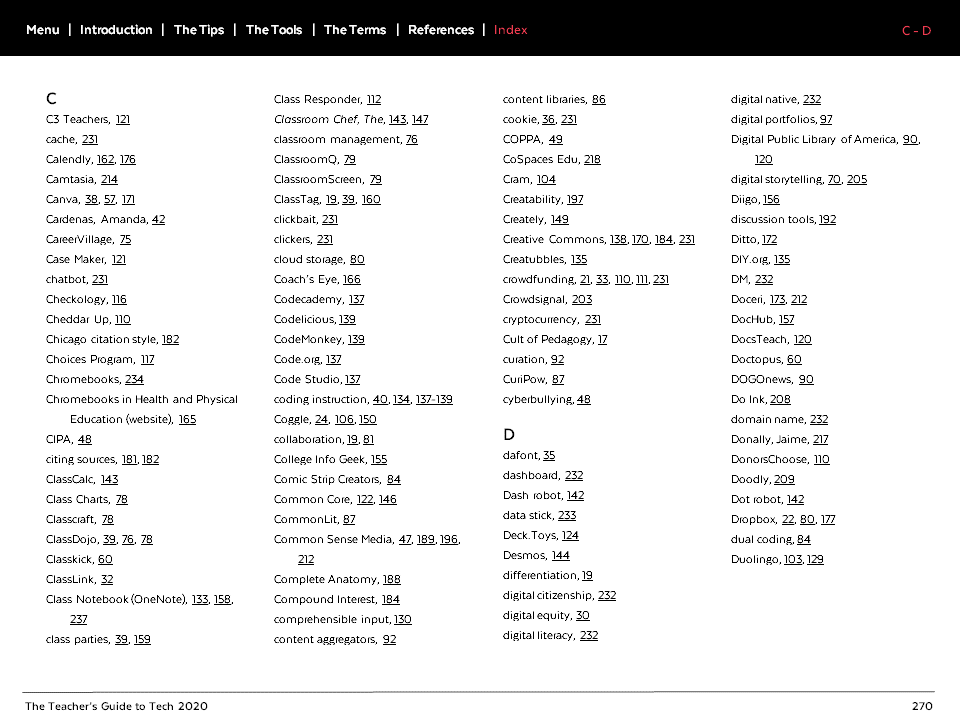The height and width of the screenshot is (720, 960).
Task: Open page 116 link for Checkology
Action: click(x=119, y=299)
